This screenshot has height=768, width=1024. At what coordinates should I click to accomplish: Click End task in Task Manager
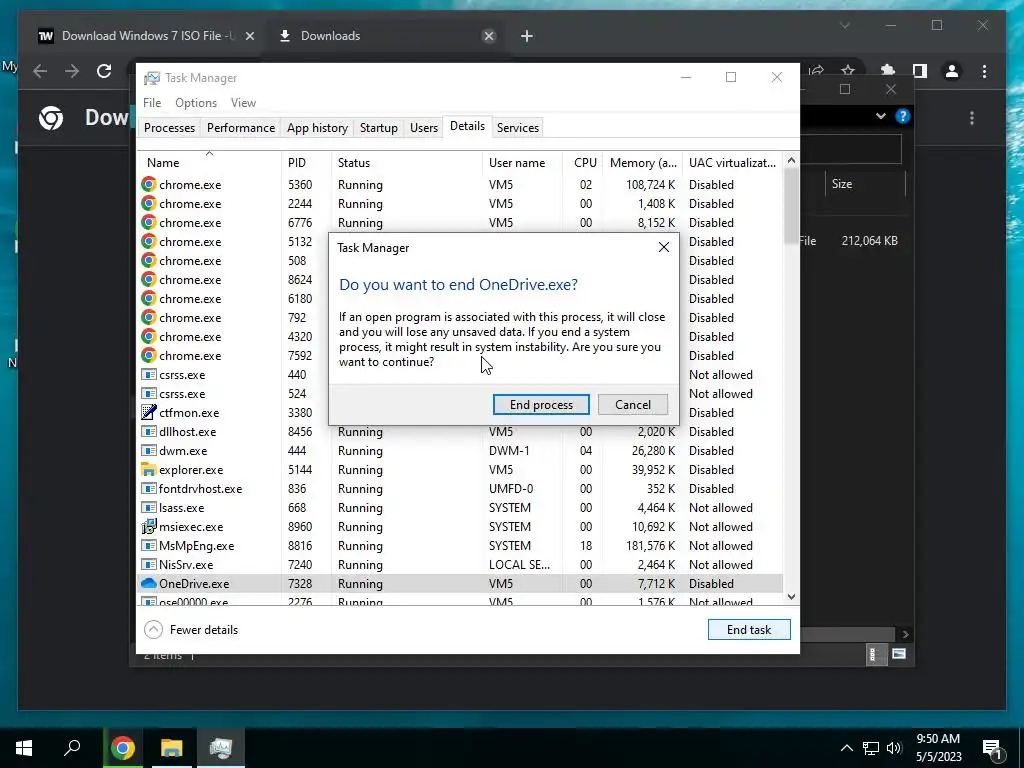point(749,630)
